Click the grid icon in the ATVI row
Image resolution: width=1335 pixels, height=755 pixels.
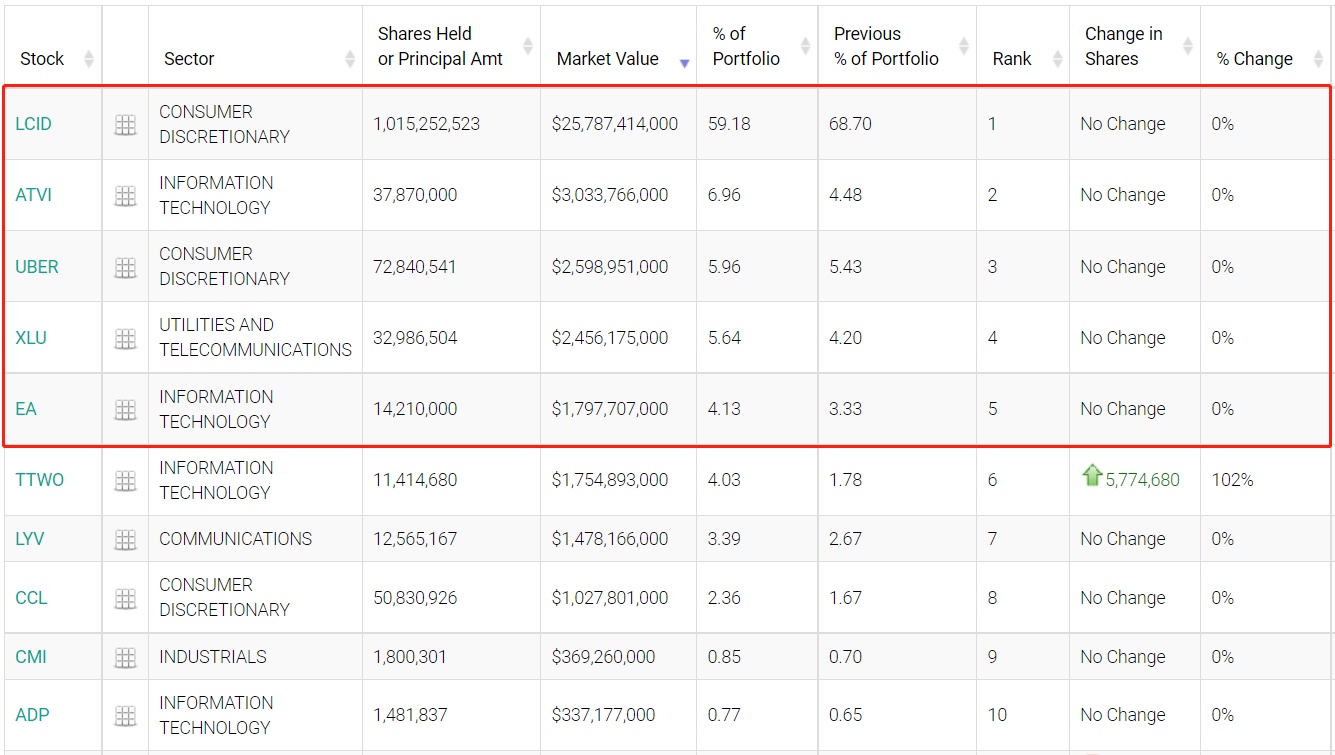(x=125, y=196)
